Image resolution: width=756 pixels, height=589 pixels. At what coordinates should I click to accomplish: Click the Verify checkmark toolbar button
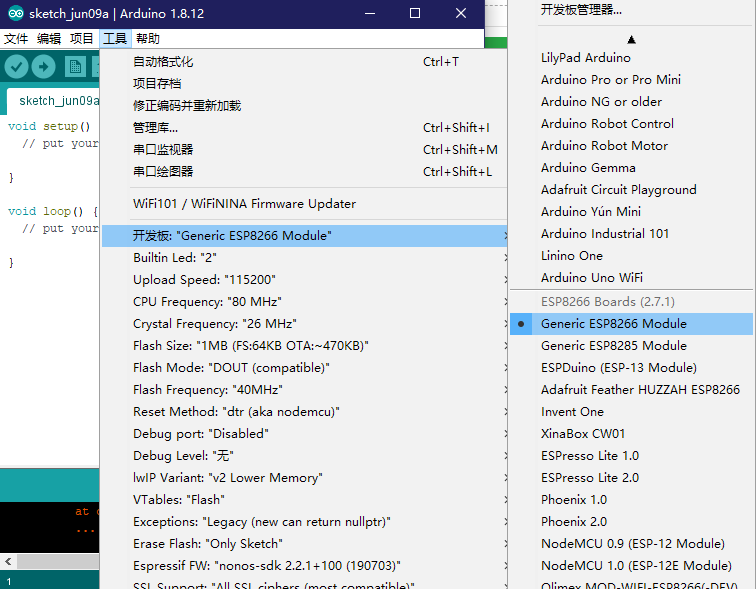point(16,66)
